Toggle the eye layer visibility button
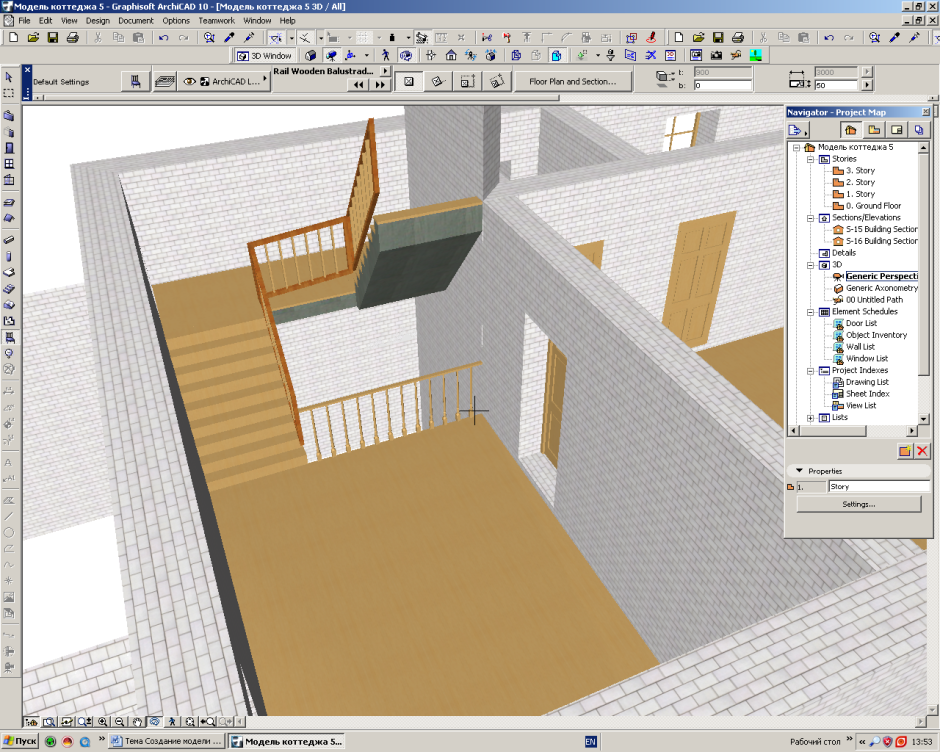This screenshot has height=752, width=940. tap(189, 81)
